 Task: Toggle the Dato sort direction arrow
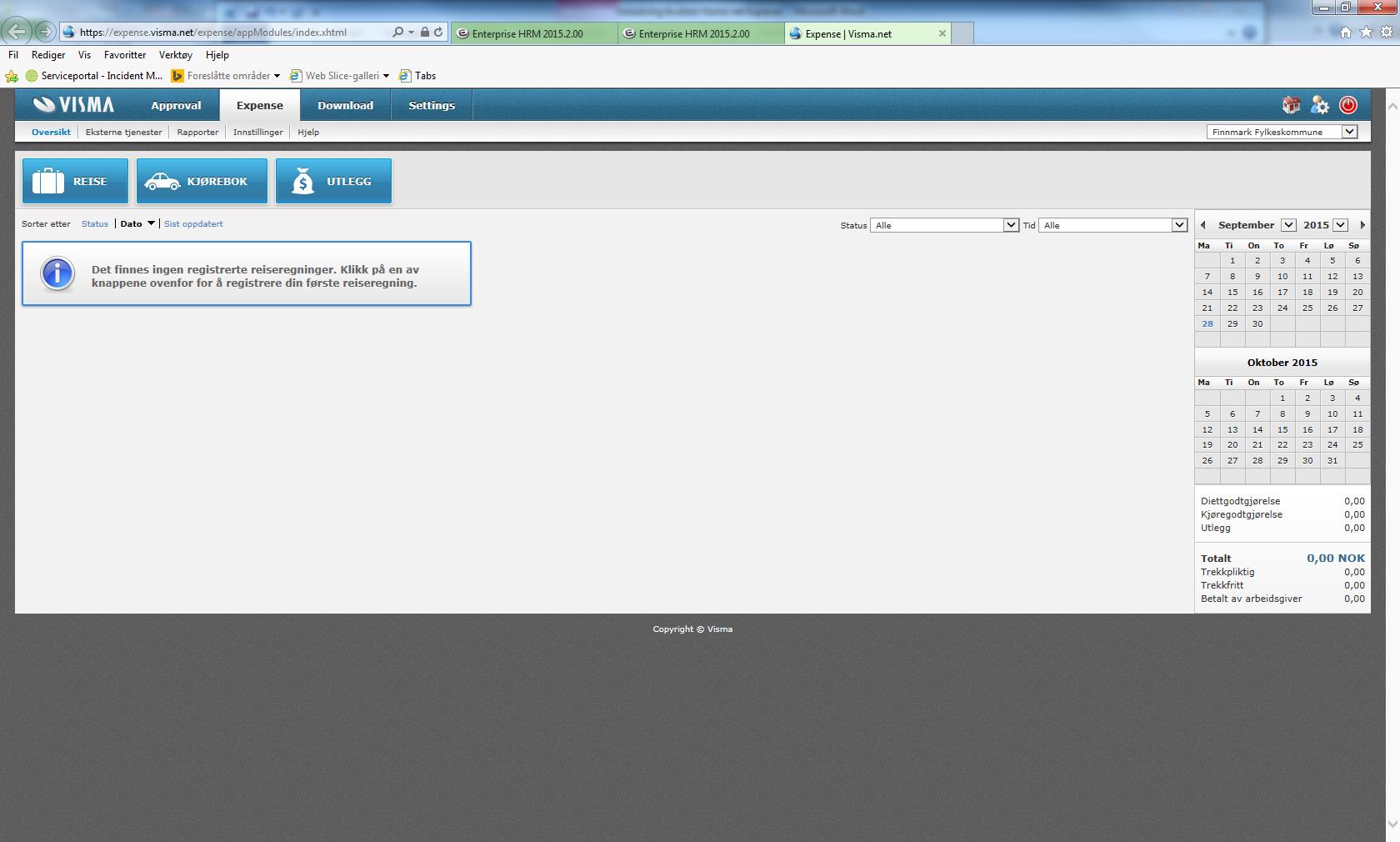point(151,223)
